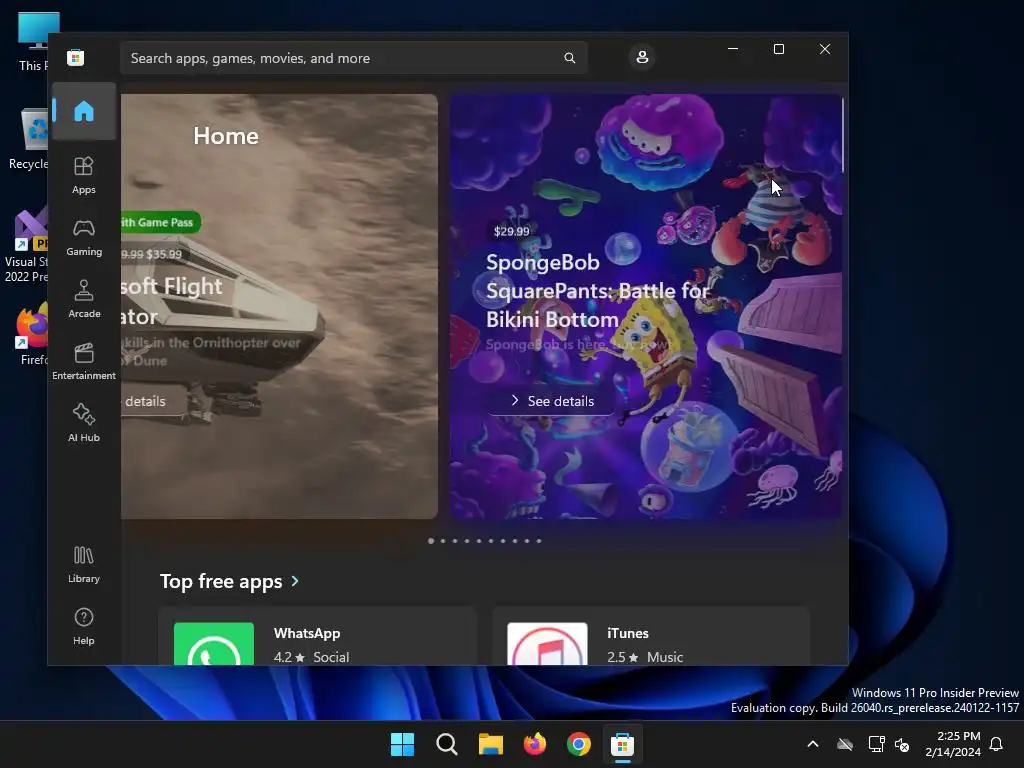The image size is (1024, 768).
Task: Select the Firefox desktop shortcut
Action: click(x=31, y=333)
